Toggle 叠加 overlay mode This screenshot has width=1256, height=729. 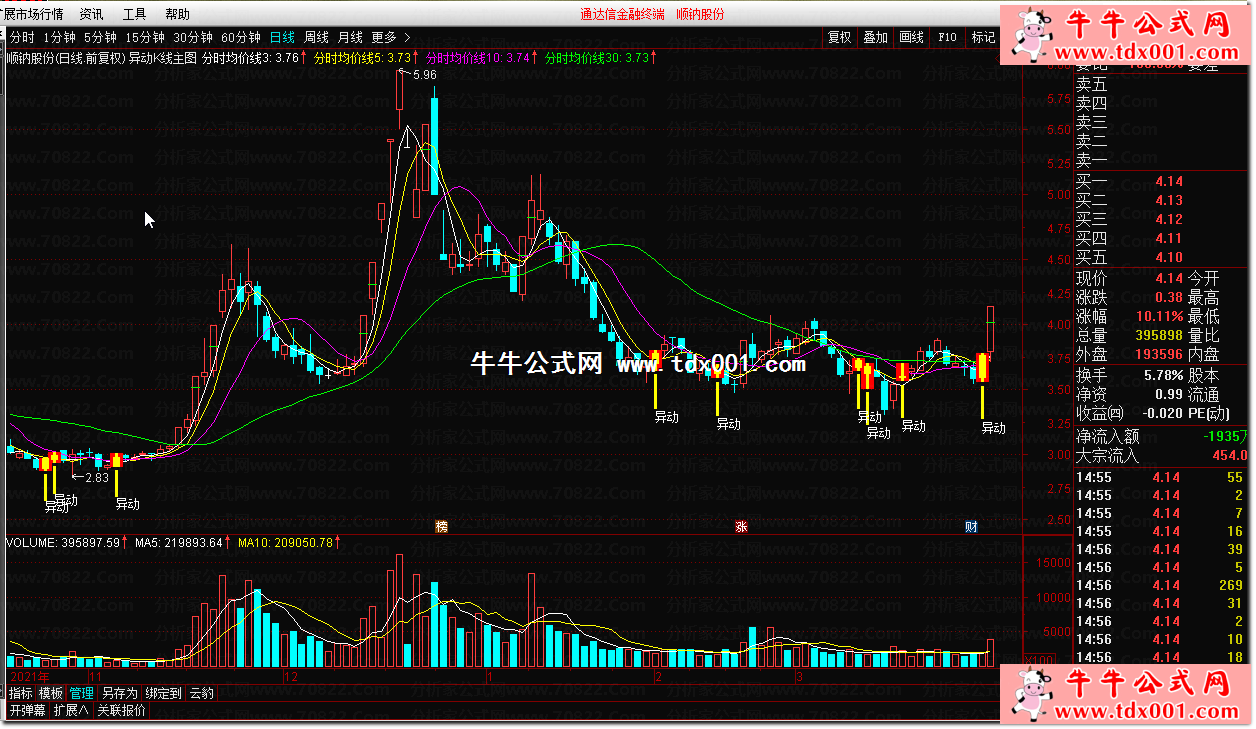pyautogui.click(x=875, y=37)
